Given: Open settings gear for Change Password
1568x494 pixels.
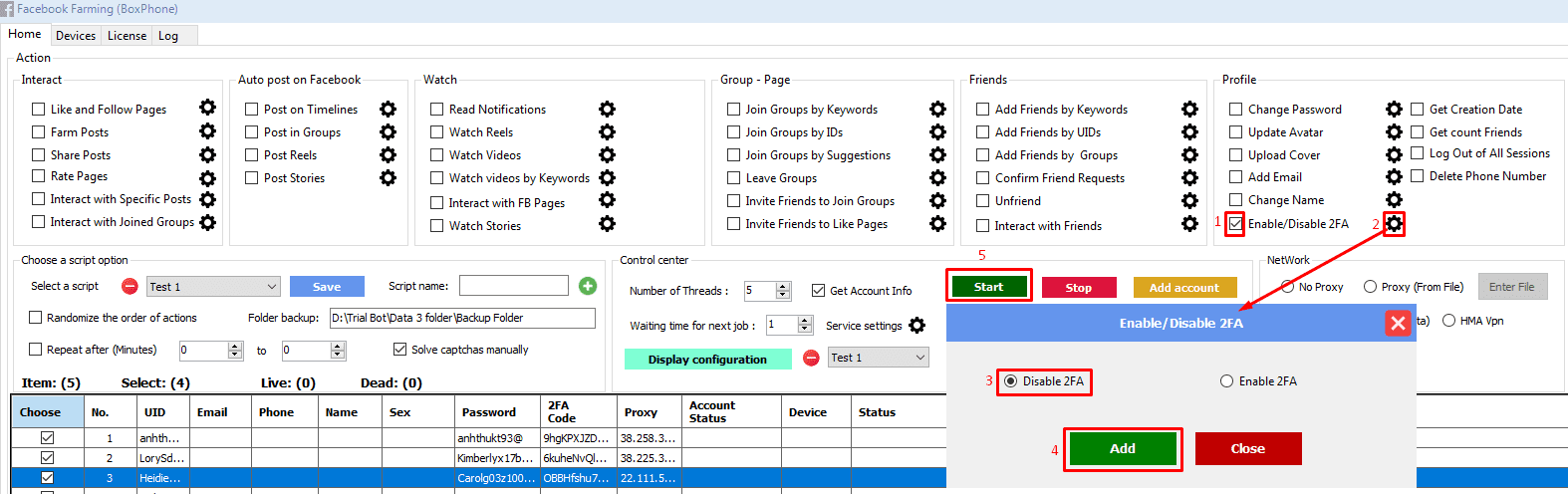Looking at the screenshot, I should 1394,109.
